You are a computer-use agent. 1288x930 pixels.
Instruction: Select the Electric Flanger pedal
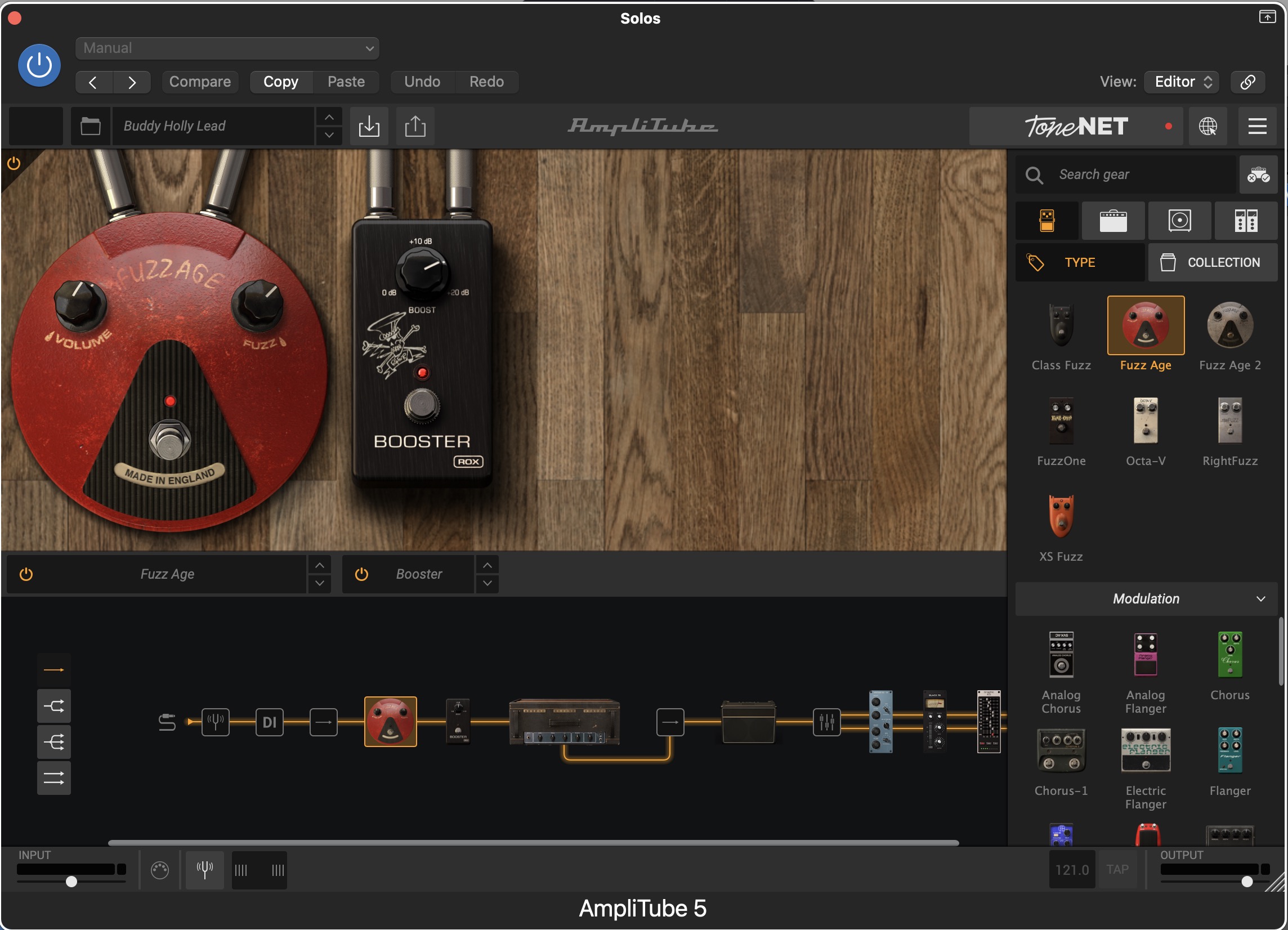click(x=1146, y=769)
